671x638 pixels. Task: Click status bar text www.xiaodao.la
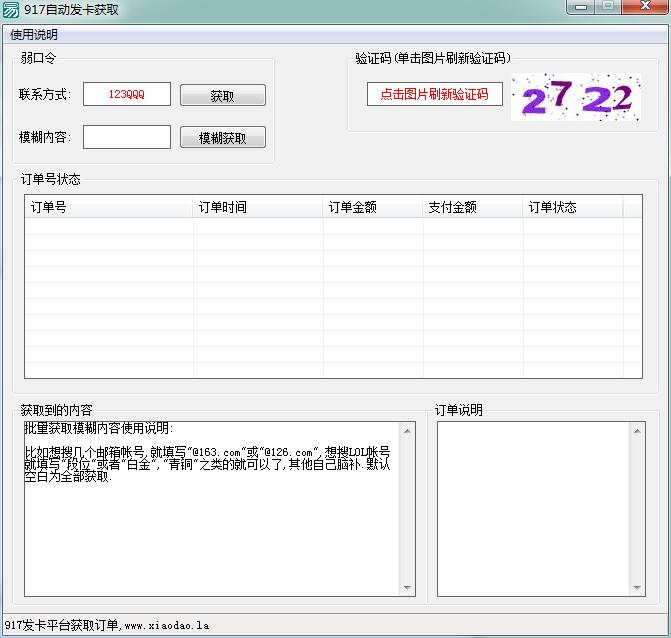pyautogui.click(x=167, y=626)
